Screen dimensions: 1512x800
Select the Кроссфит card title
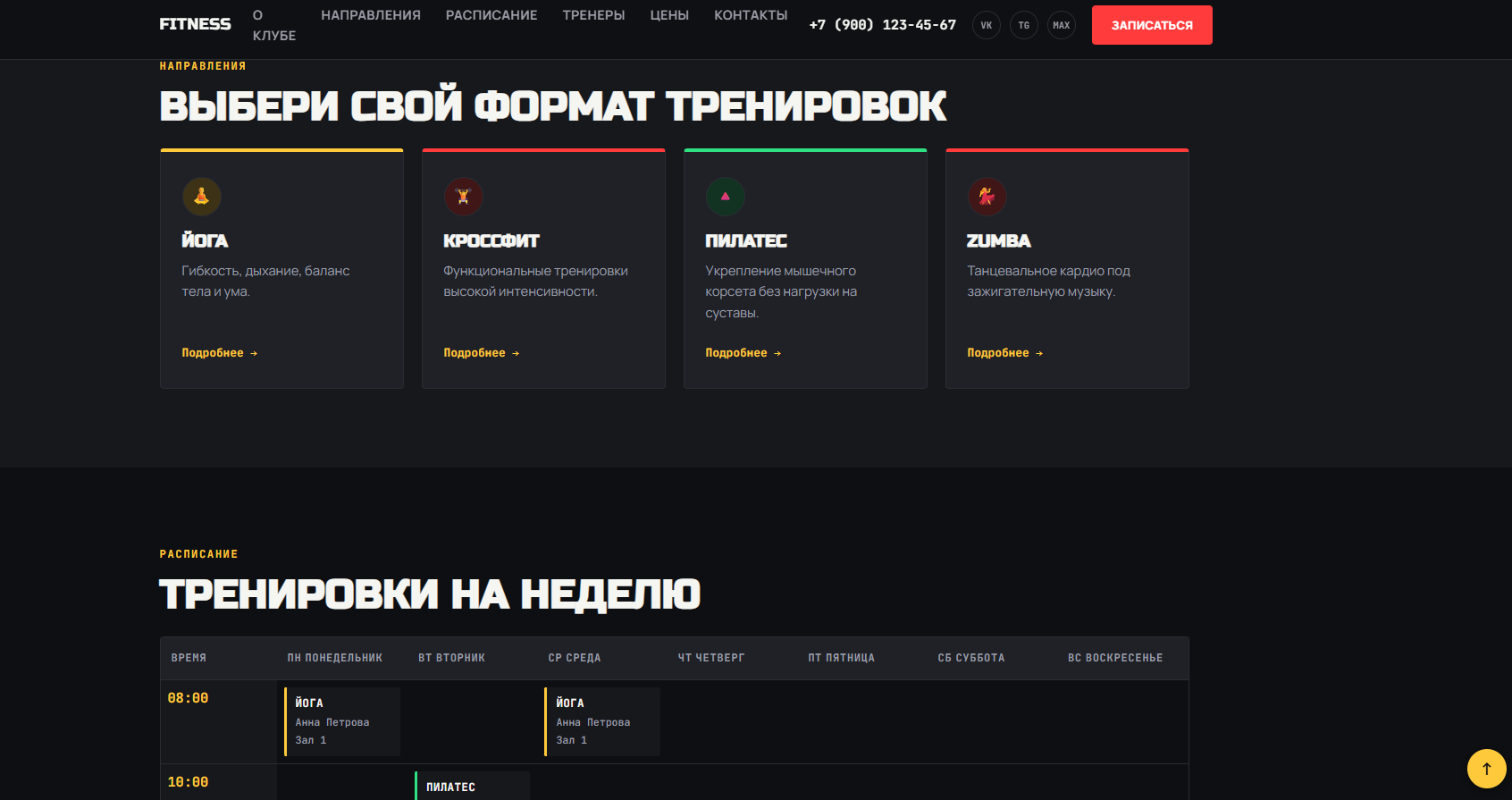coord(491,240)
